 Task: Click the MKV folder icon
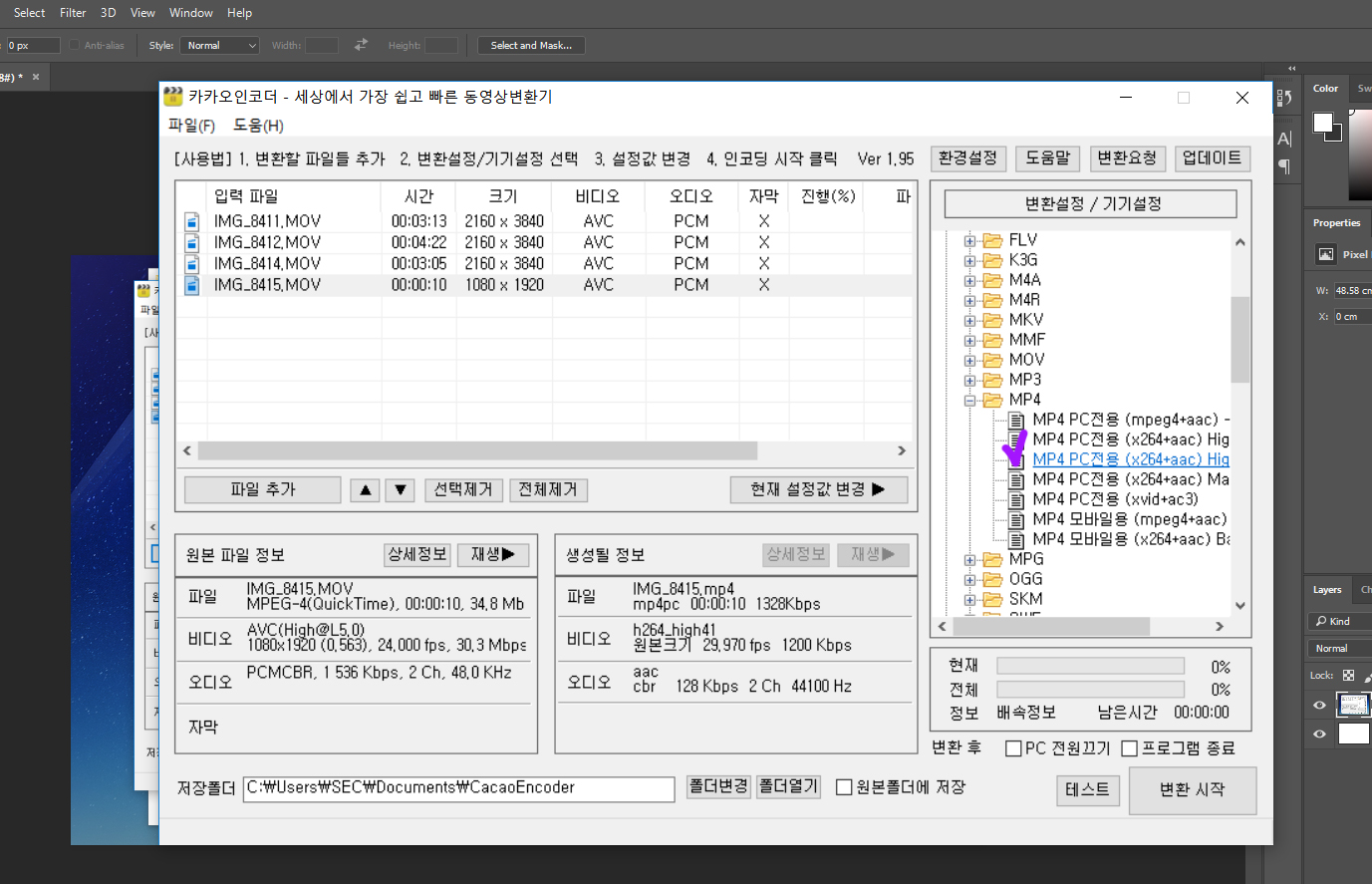(x=992, y=320)
